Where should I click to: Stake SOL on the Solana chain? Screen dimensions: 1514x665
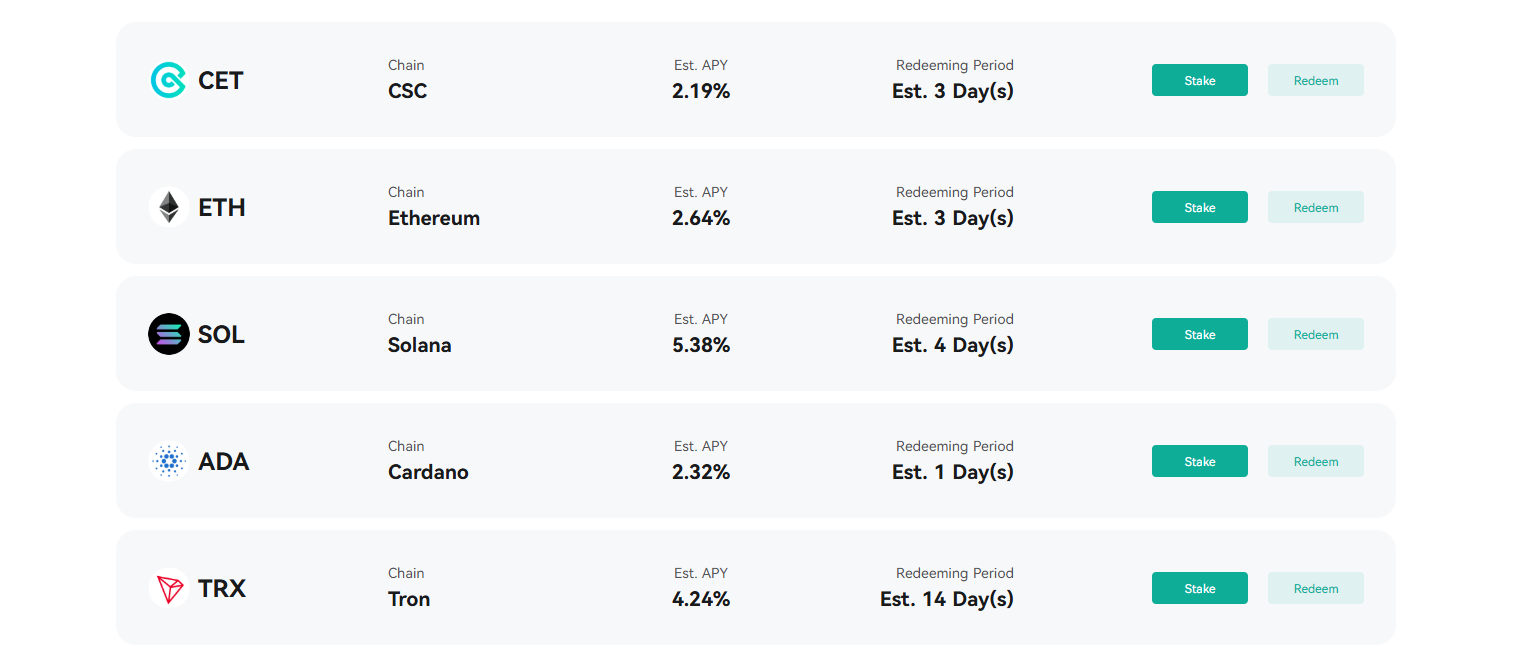click(1199, 334)
